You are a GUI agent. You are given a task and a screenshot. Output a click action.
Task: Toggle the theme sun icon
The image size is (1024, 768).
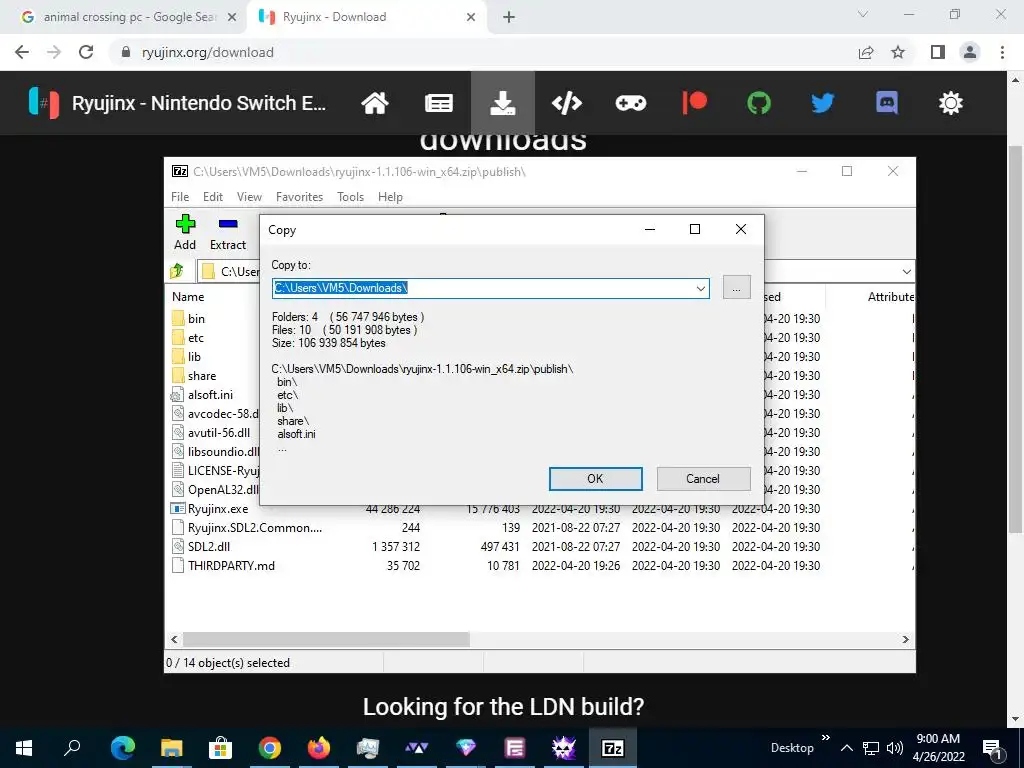[951, 103]
